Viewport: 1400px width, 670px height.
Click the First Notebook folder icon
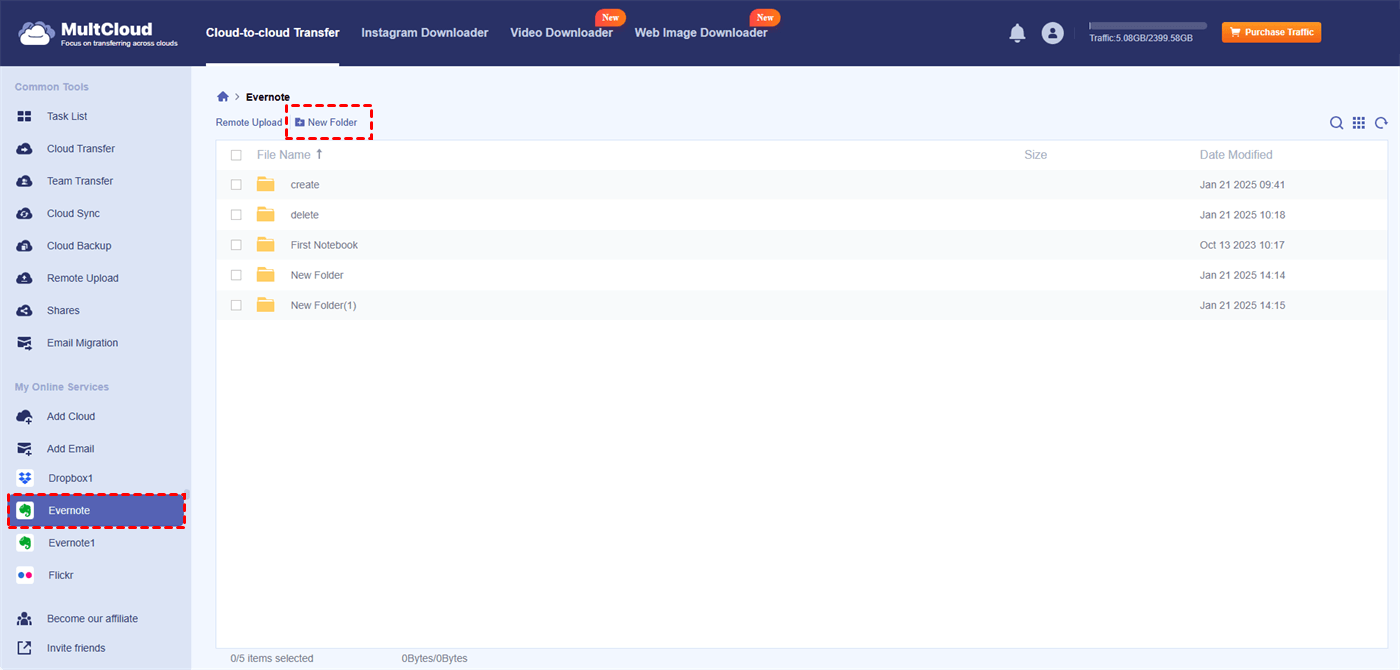pyautogui.click(x=265, y=244)
